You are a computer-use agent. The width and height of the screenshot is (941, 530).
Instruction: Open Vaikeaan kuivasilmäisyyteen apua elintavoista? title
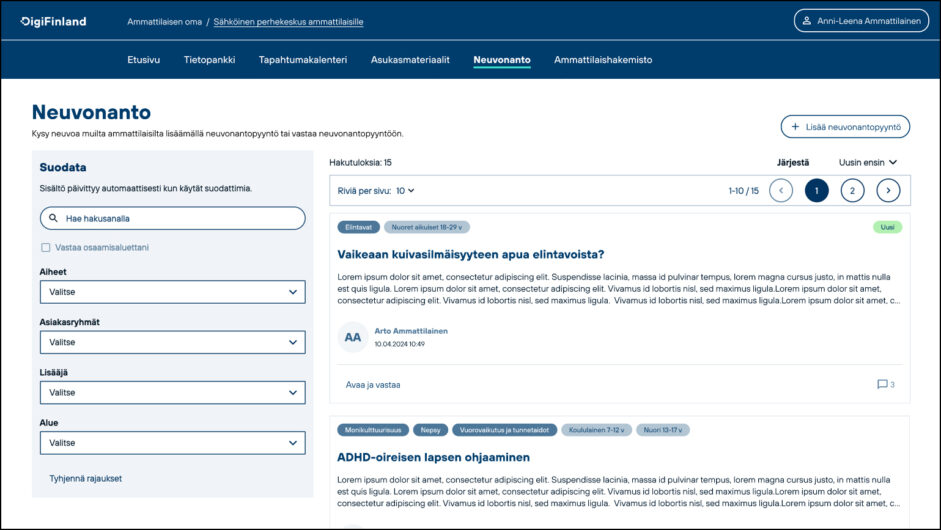pos(470,254)
